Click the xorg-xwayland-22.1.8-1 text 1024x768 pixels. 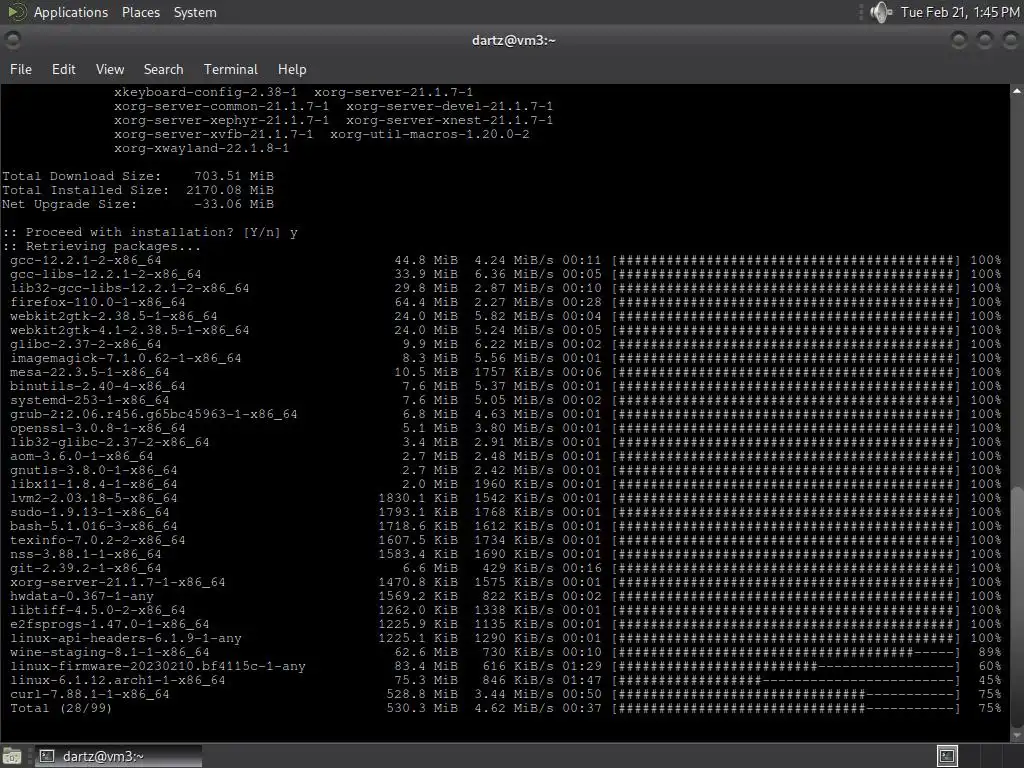(201, 148)
